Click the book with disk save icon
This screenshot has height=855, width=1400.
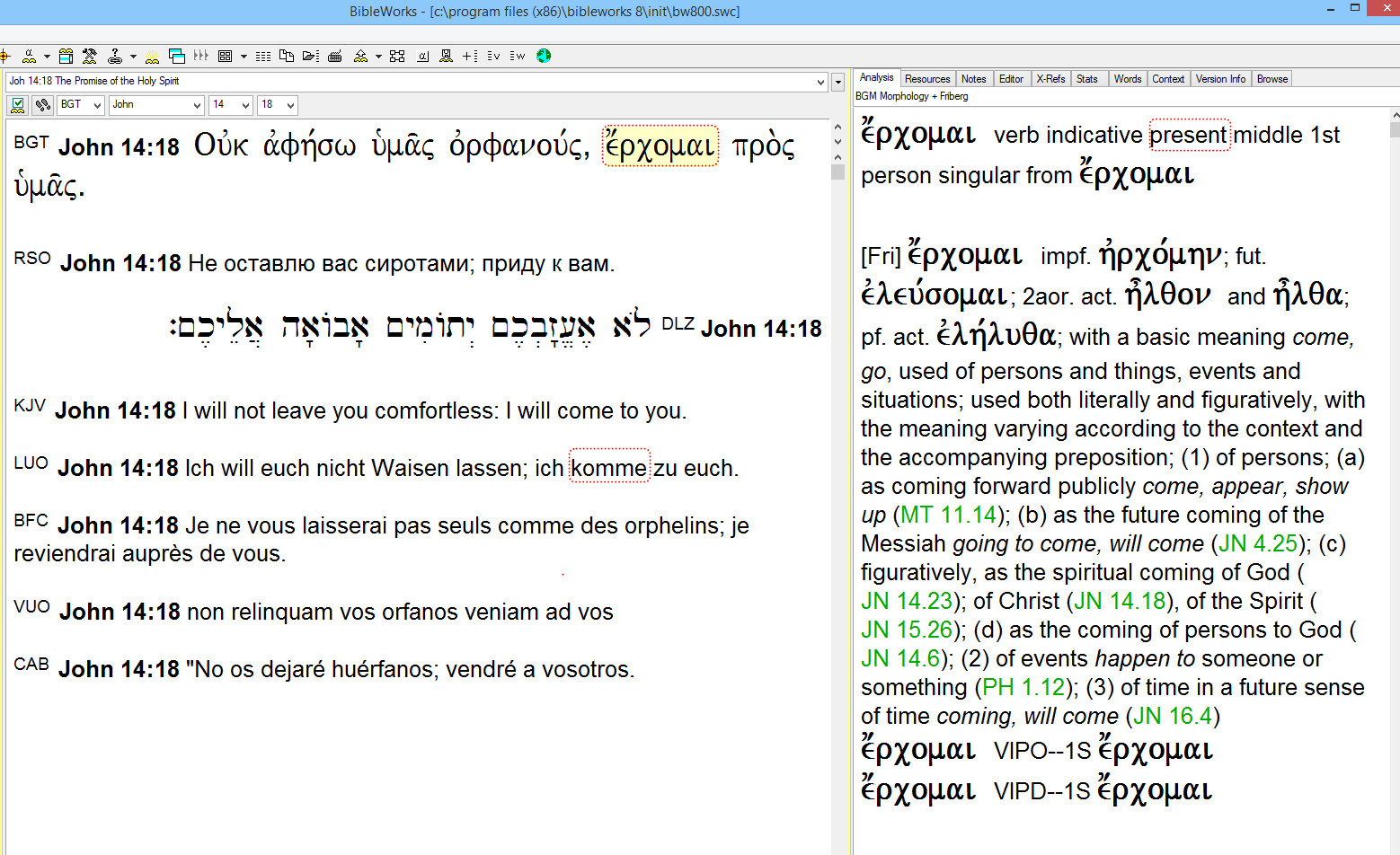pos(447,56)
